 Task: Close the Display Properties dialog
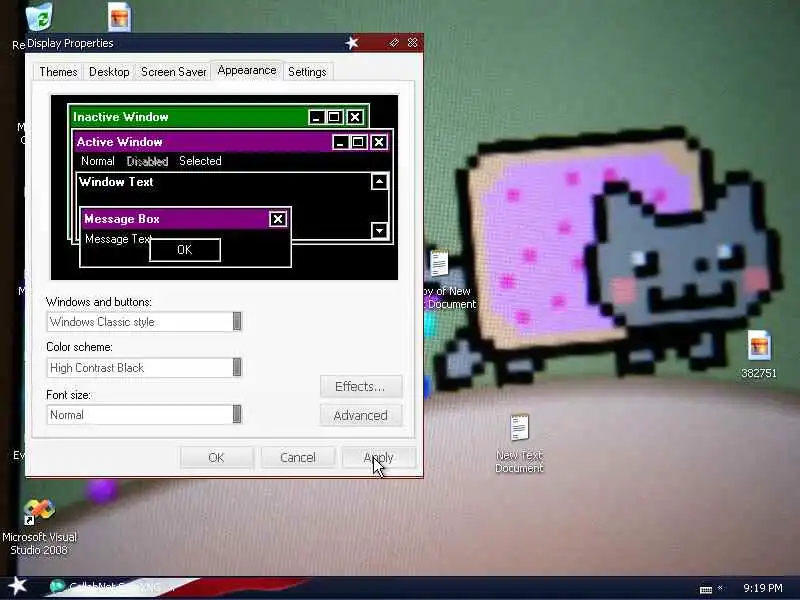point(413,42)
